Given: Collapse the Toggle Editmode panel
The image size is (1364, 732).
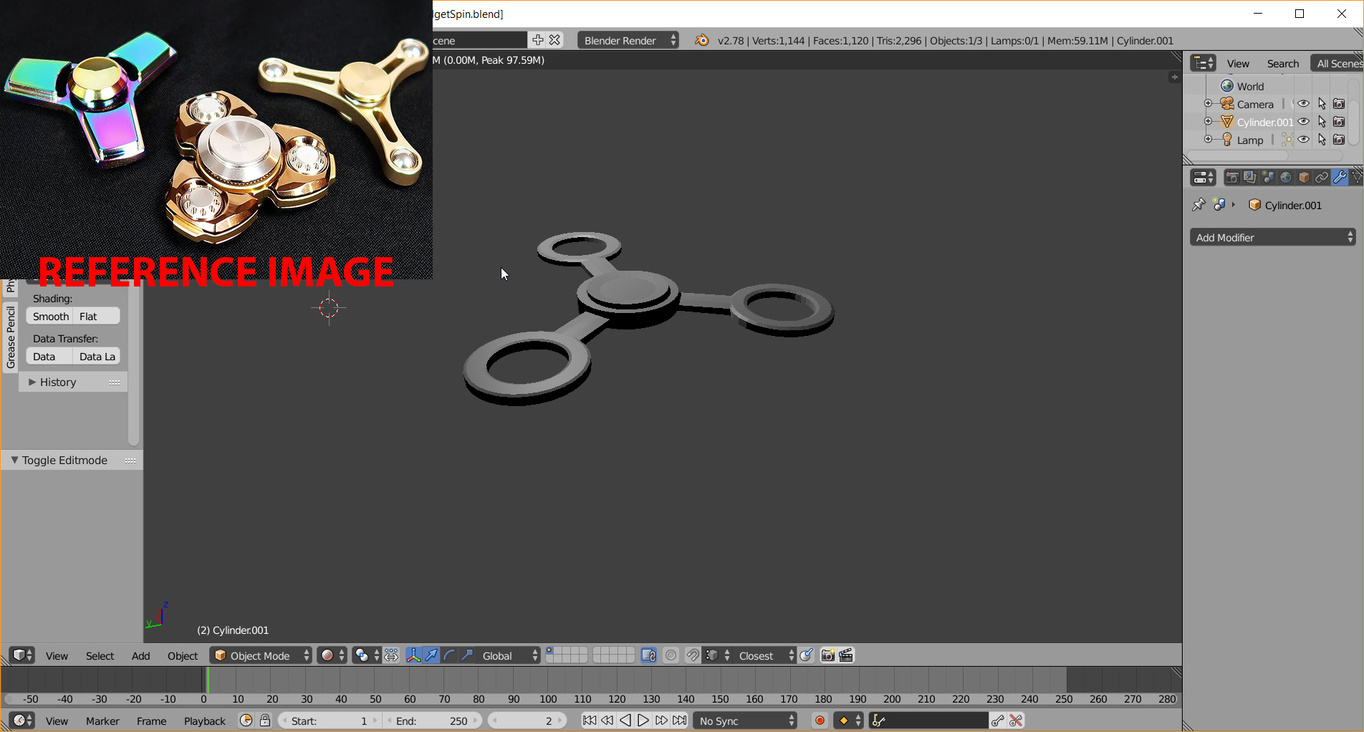Looking at the screenshot, I should pos(72,460).
